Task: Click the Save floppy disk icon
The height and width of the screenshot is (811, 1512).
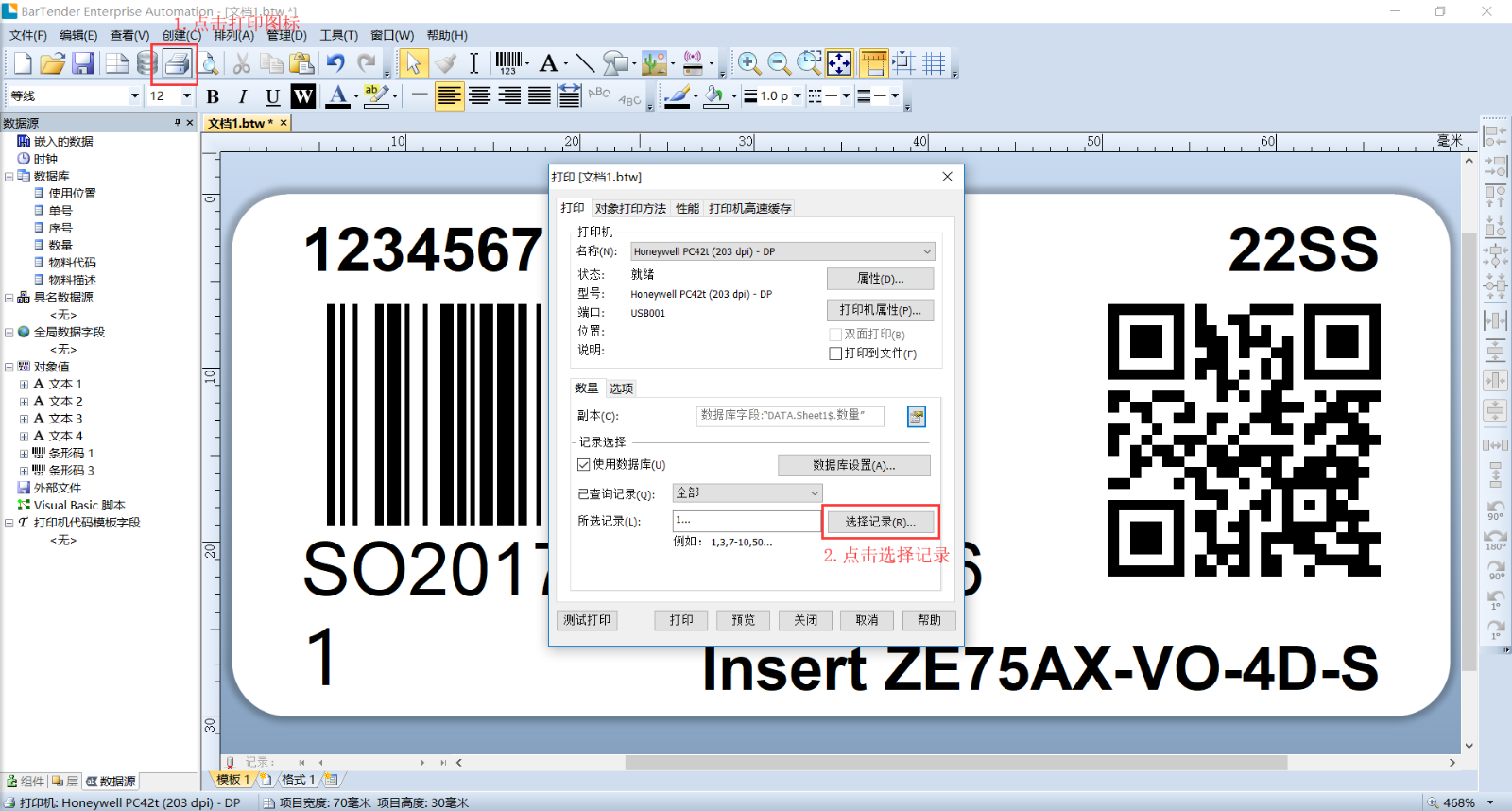Action: click(x=83, y=63)
